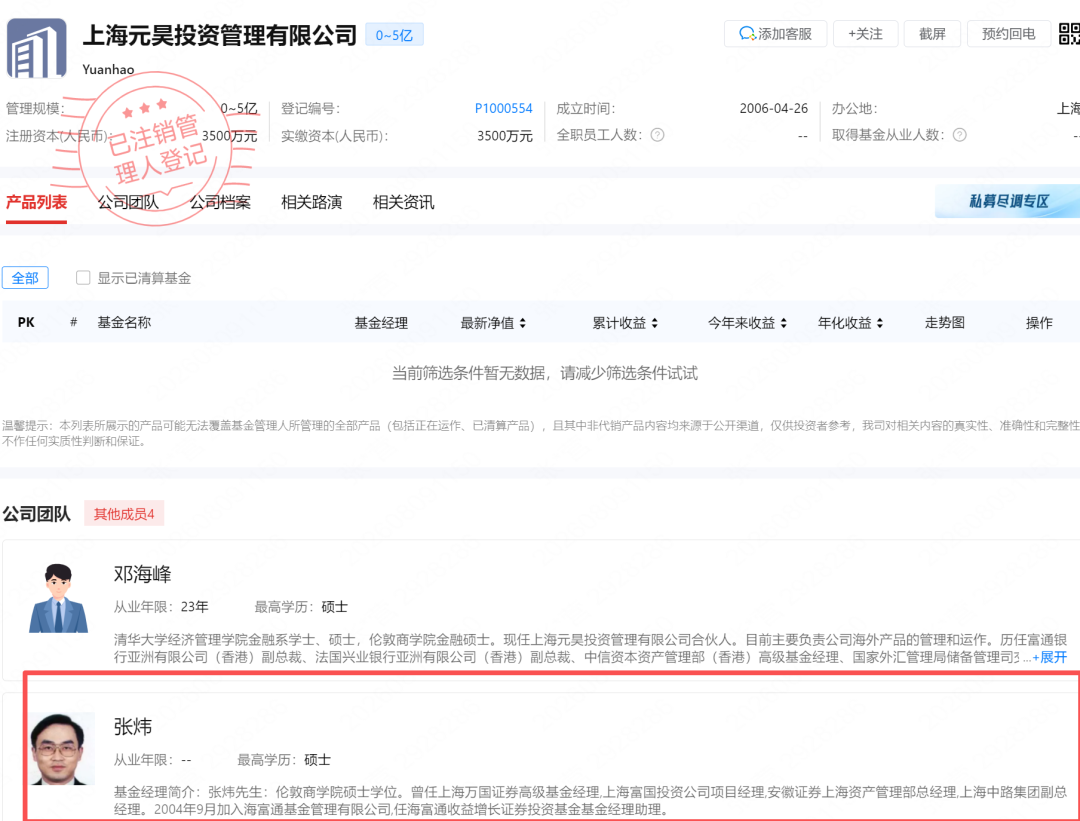Screen dimensions: 1080x821
Task: Click the PK column header
Action: point(26,322)
